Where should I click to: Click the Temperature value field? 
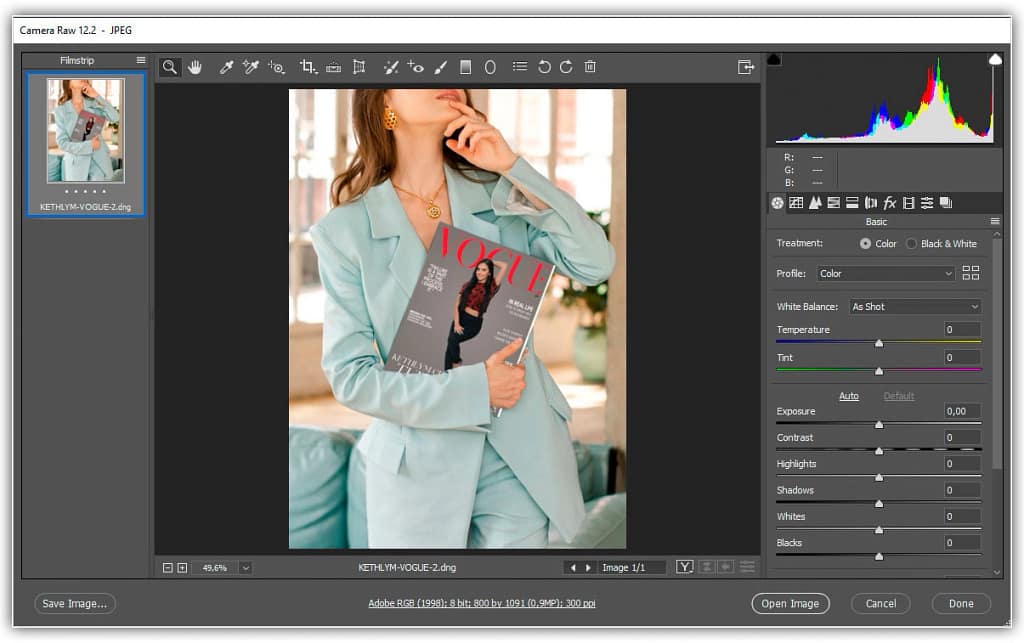click(962, 330)
